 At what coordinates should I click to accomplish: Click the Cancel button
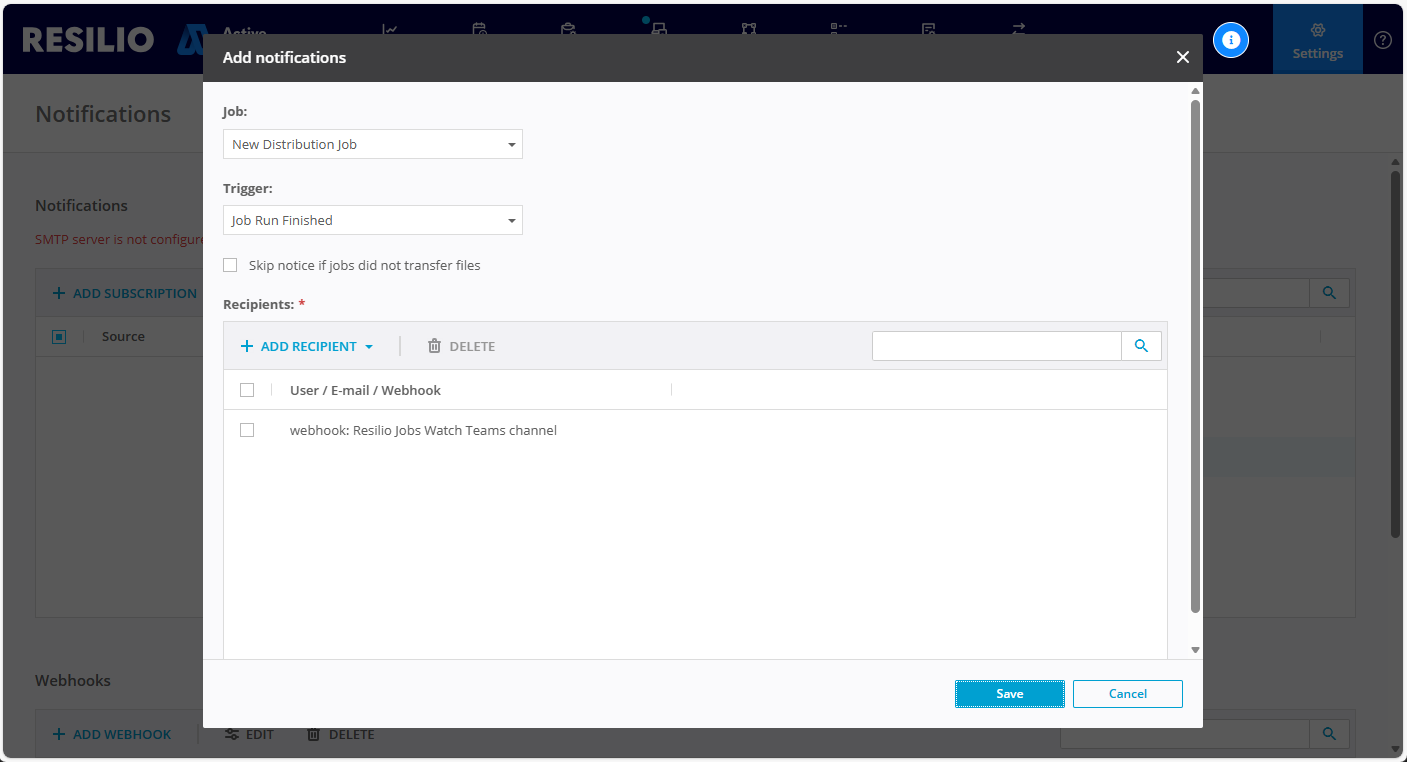tap(1127, 694)
